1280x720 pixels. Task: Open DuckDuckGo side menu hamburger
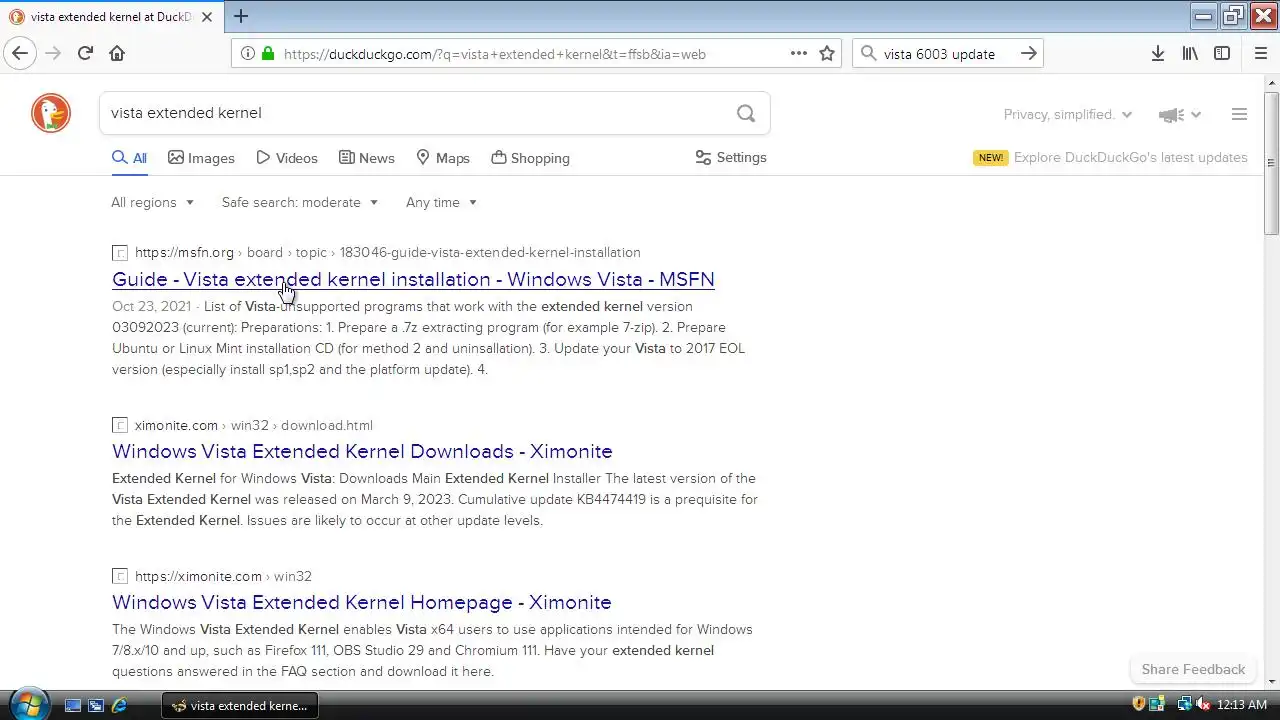(x=1239, y=114)
